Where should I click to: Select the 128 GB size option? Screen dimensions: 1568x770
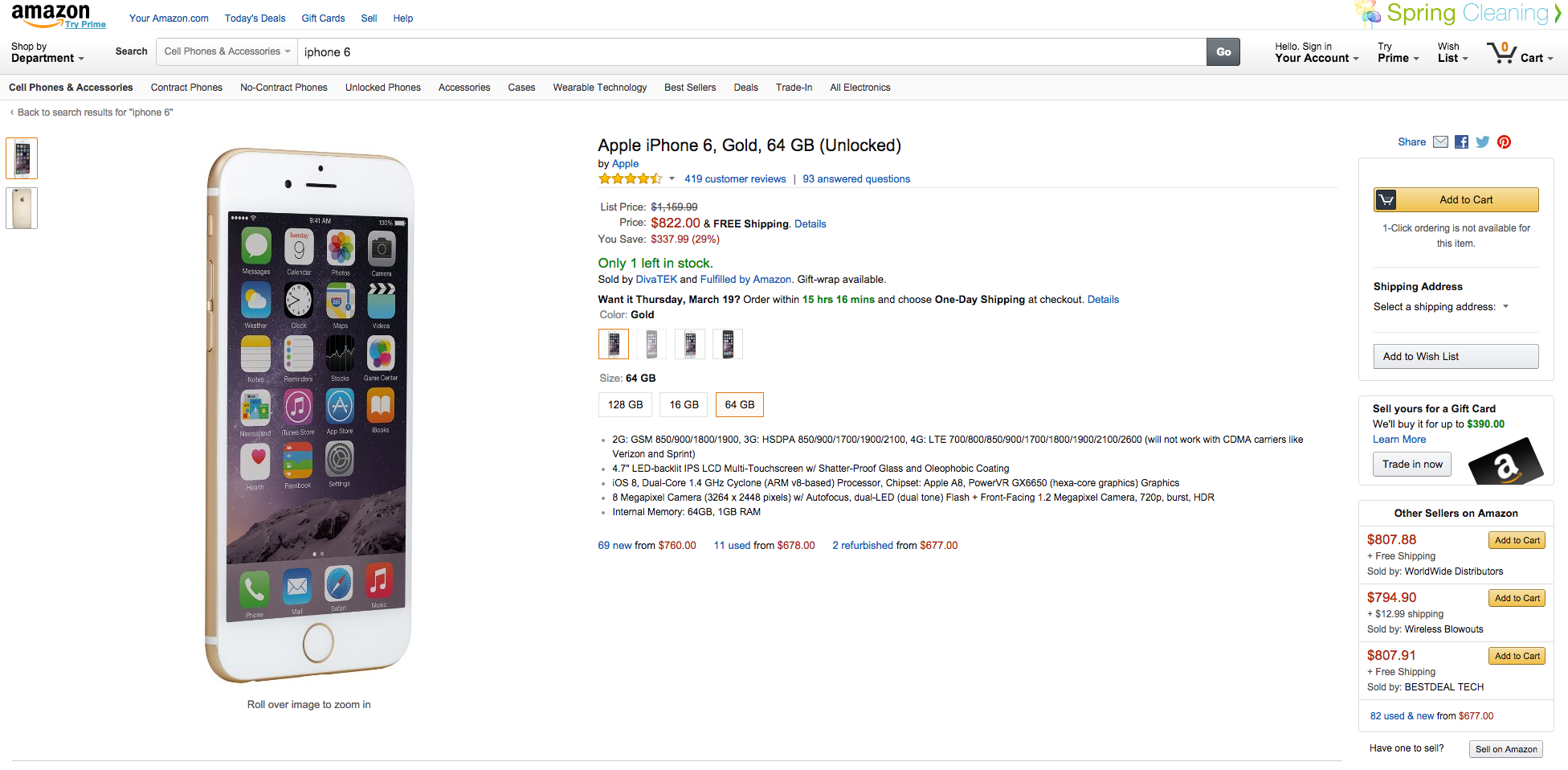tap(625, 405)
